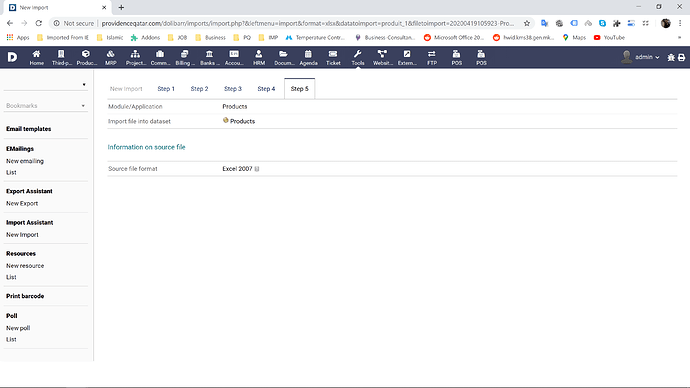Image resolution: width=690 pixels, height=388 pixels.
Task: Select the Step 5 tab
Action: click(300, 89)
